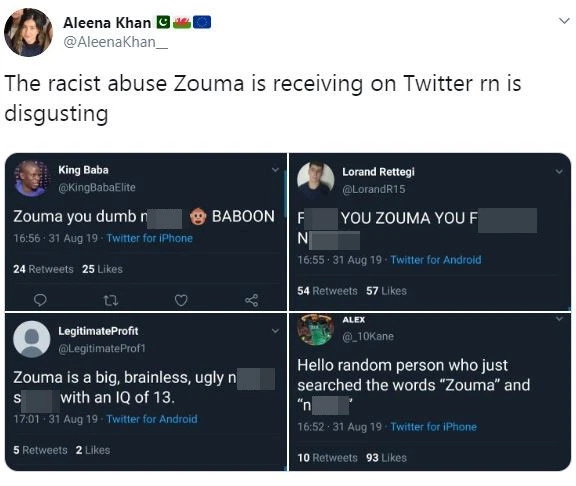The height and width of the screenshot is (486, 576).
Task: Click the heart like icon under King Baba tweet
Action: [181, 300]
